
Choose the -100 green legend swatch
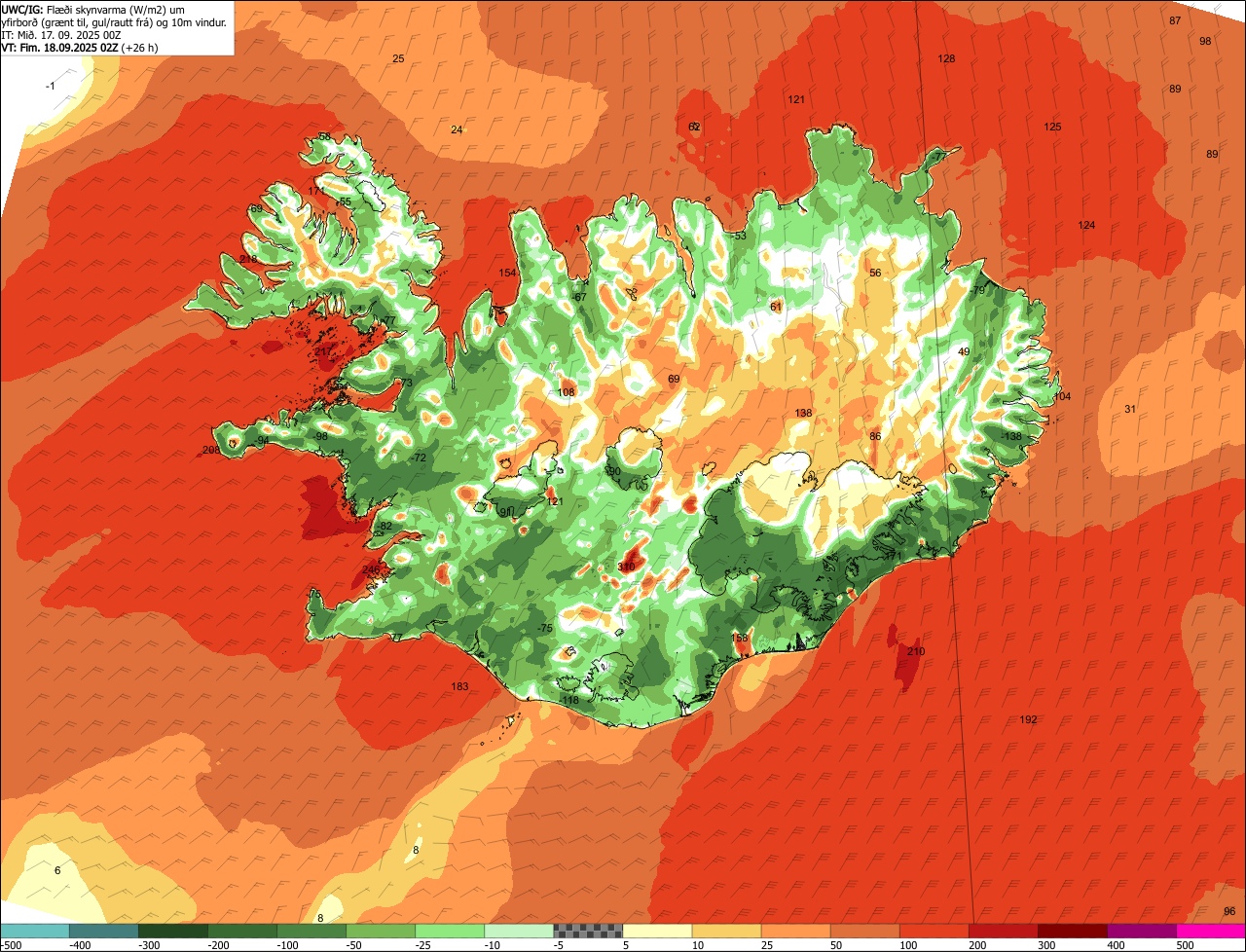(x=311, y=931)
